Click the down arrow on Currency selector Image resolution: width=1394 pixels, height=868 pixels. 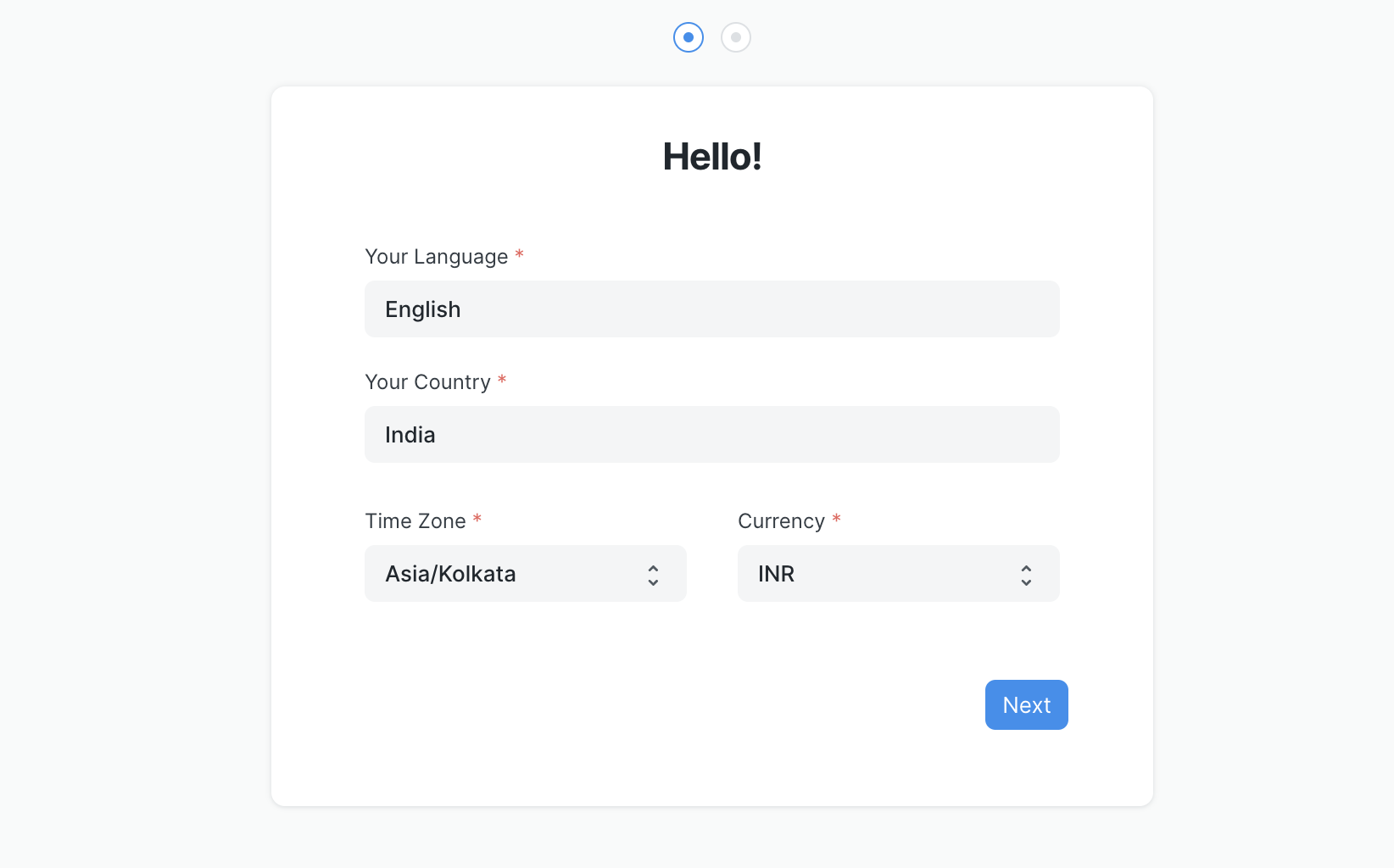tap(1026, 581)
